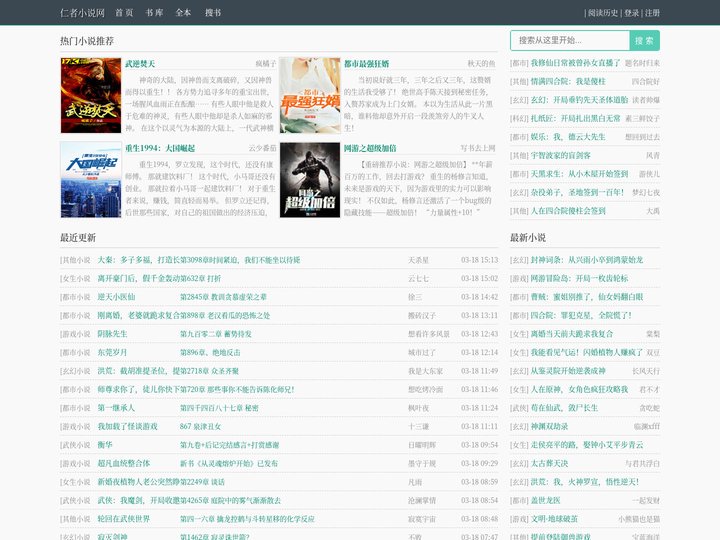
Task: Open 扎纸匠：开局扎出黑白无常
Action: 575,118
